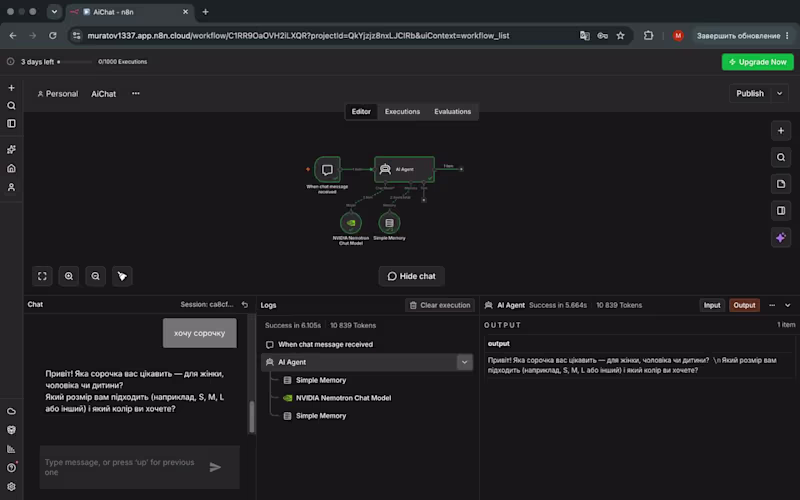Open the browser tab search dropdown

pos(54,12)
